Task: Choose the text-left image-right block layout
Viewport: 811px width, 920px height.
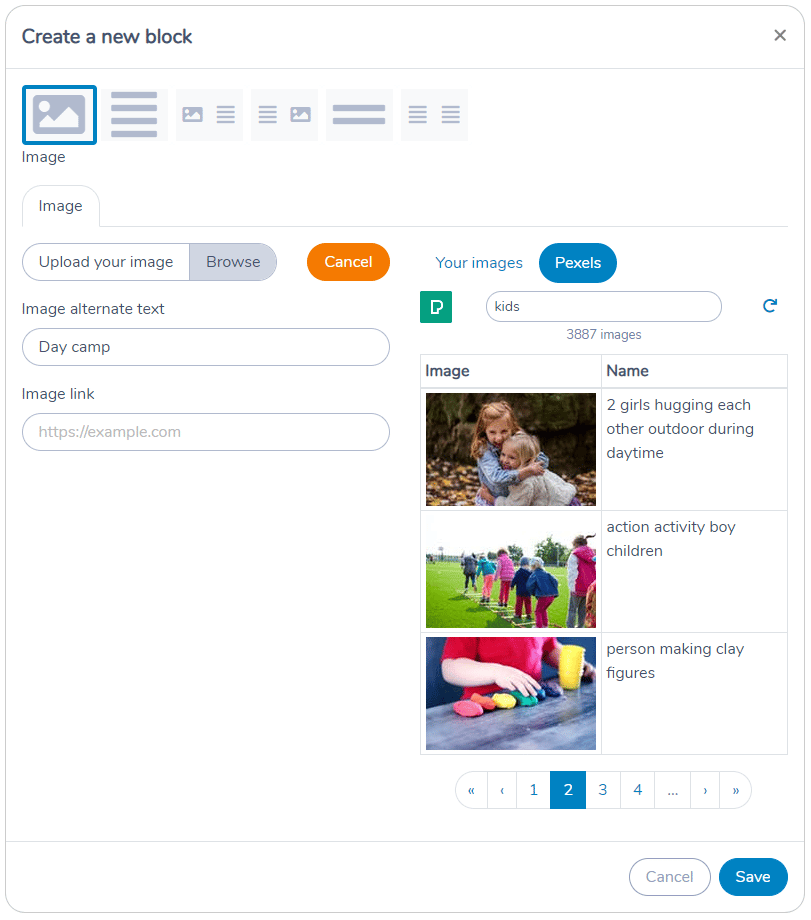Action: pos(285,114)
